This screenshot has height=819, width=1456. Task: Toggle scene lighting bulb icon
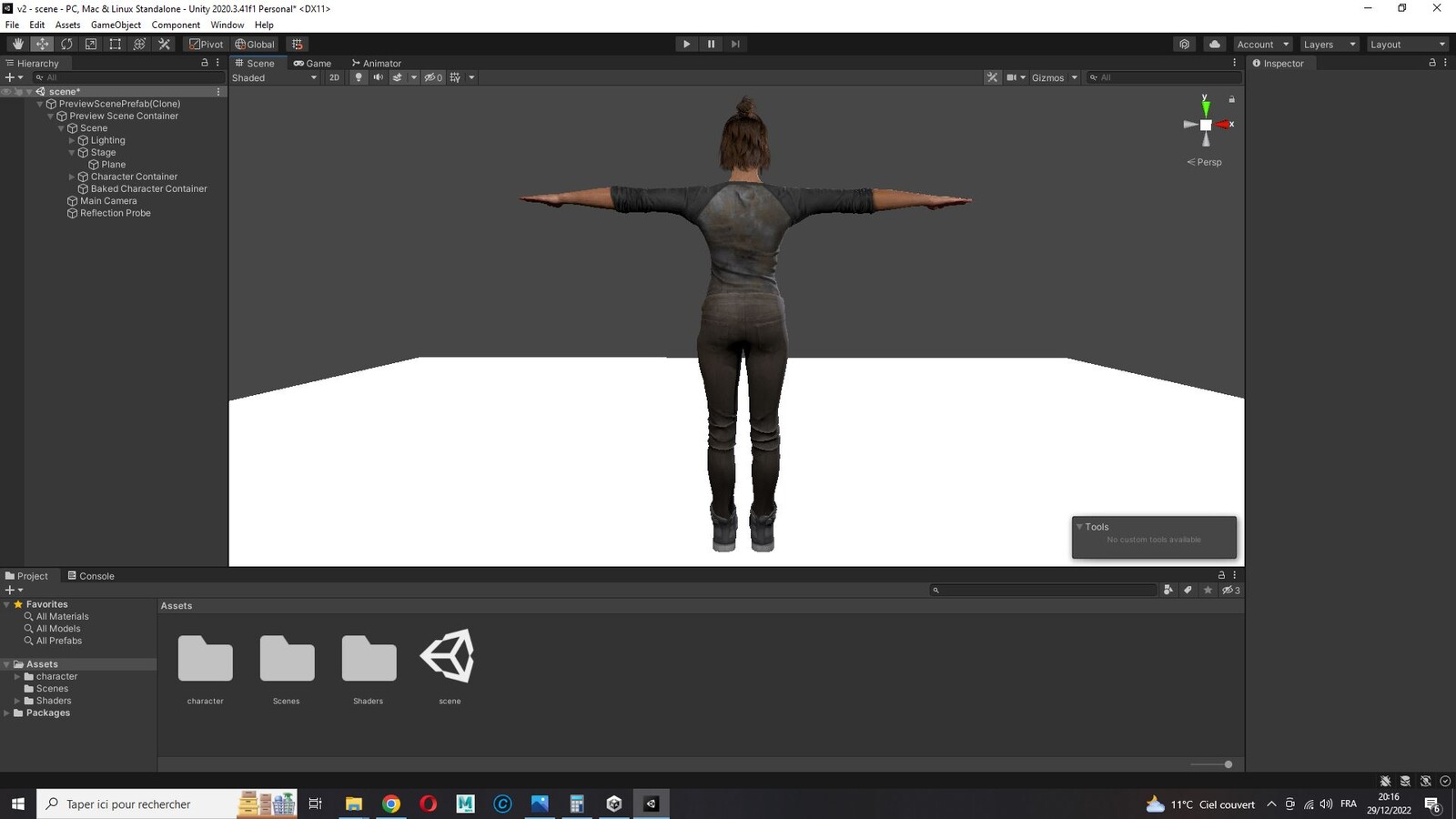pos(359,77)
